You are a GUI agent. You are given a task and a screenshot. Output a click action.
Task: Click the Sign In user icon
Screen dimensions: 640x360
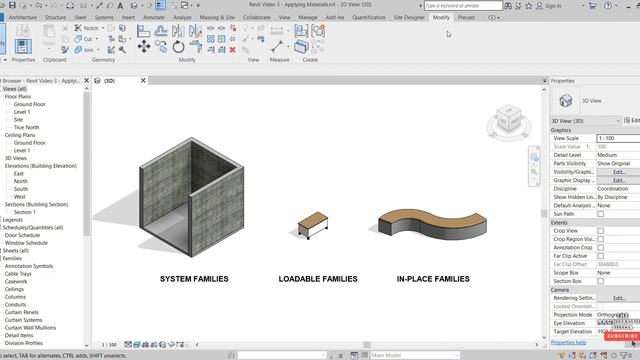tap(539, 6)
